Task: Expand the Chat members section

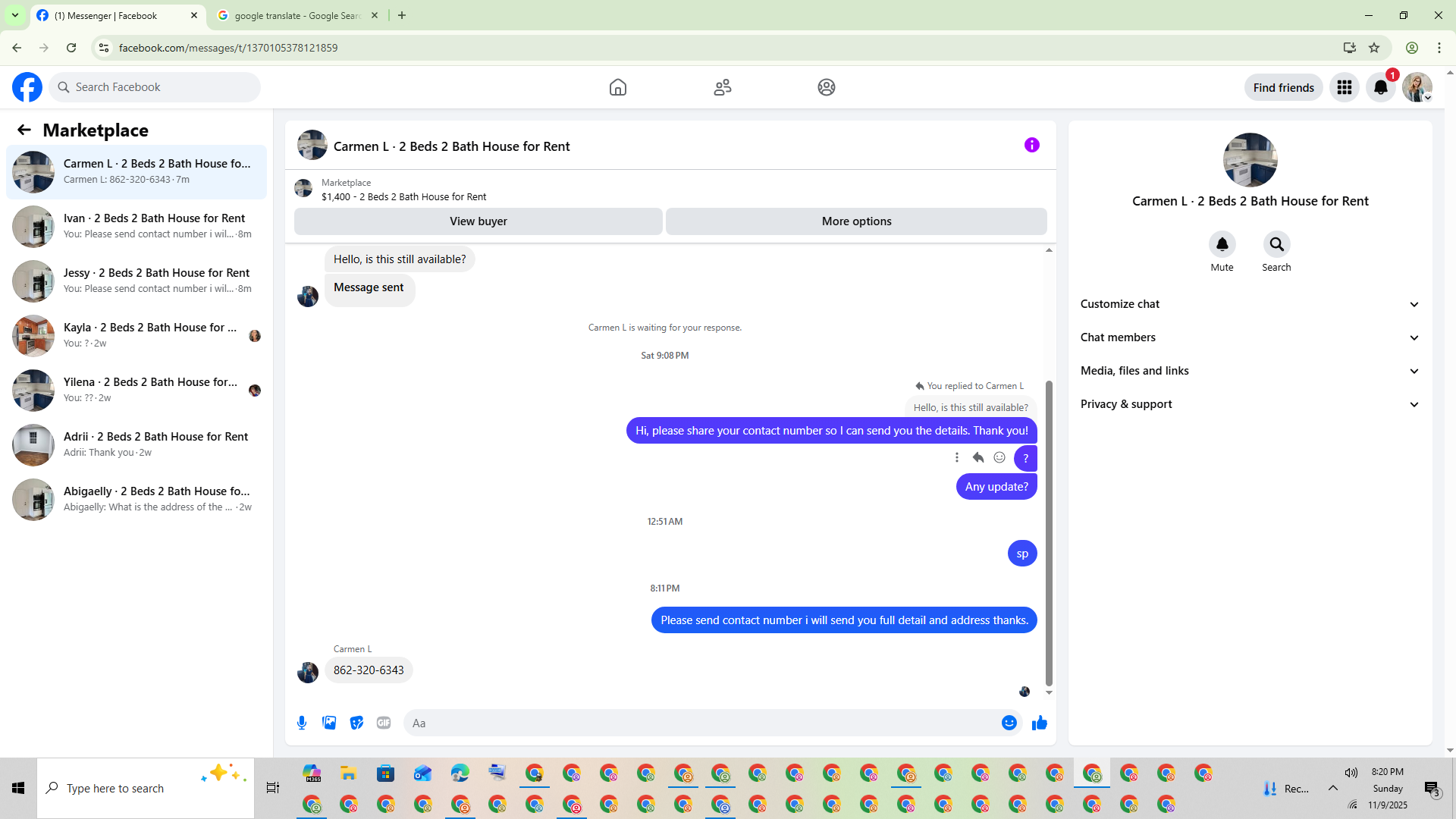Action: (x=1250, y=337)
